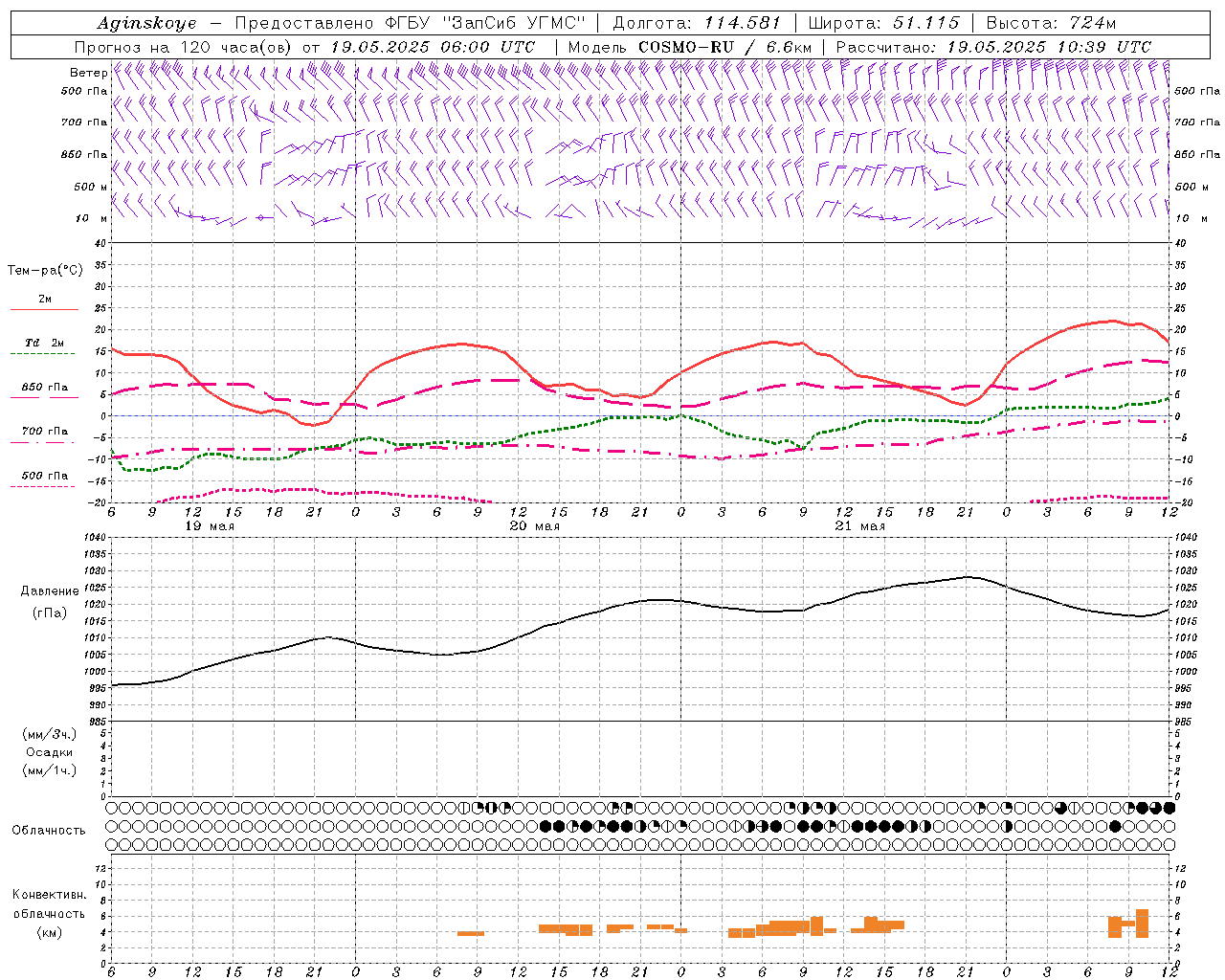Select the Высота: 724м elevation value

coord(1051,23)
